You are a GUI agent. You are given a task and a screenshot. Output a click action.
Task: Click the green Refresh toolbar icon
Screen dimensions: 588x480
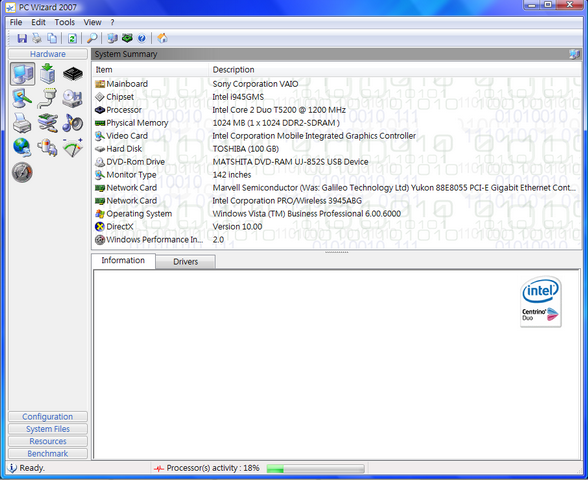tap(72, 38)
